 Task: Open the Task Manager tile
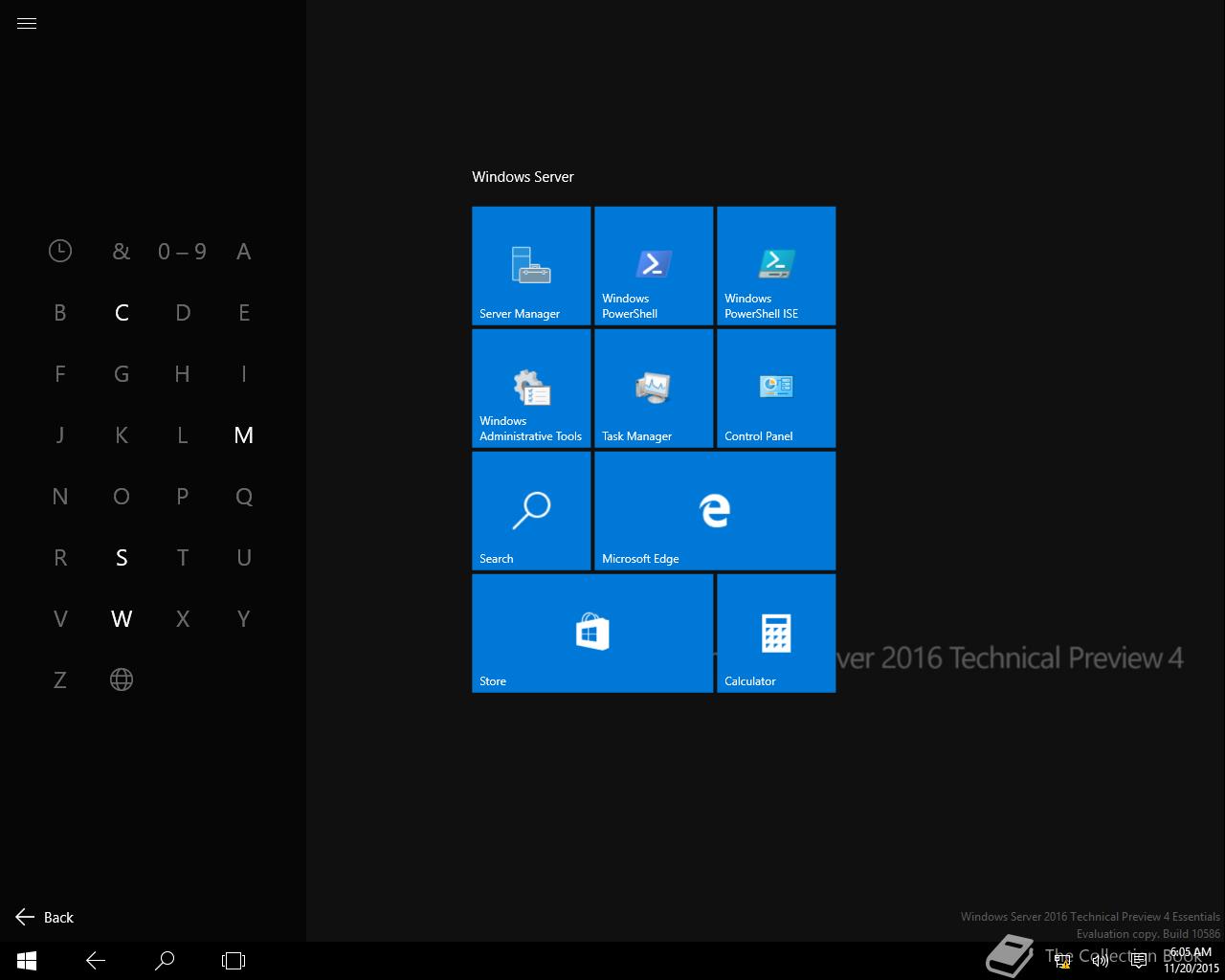click(x=654, y=389)
